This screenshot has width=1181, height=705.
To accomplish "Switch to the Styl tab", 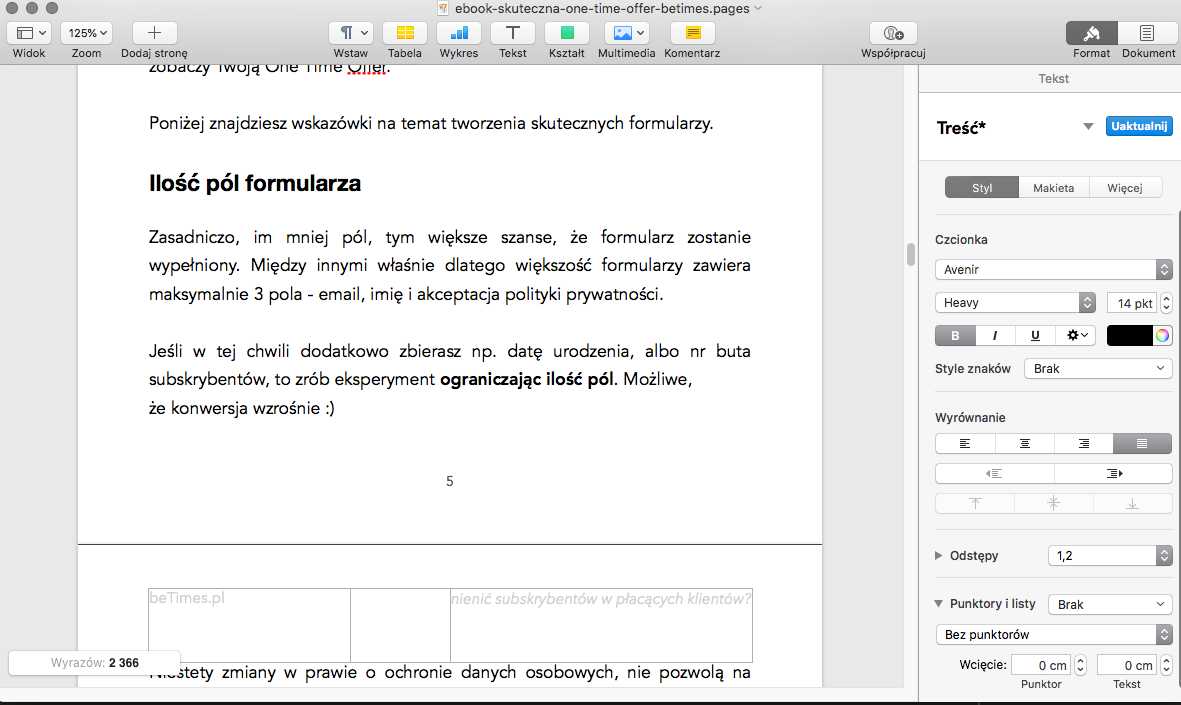I will pyautogui.click(x=981, y=188).
